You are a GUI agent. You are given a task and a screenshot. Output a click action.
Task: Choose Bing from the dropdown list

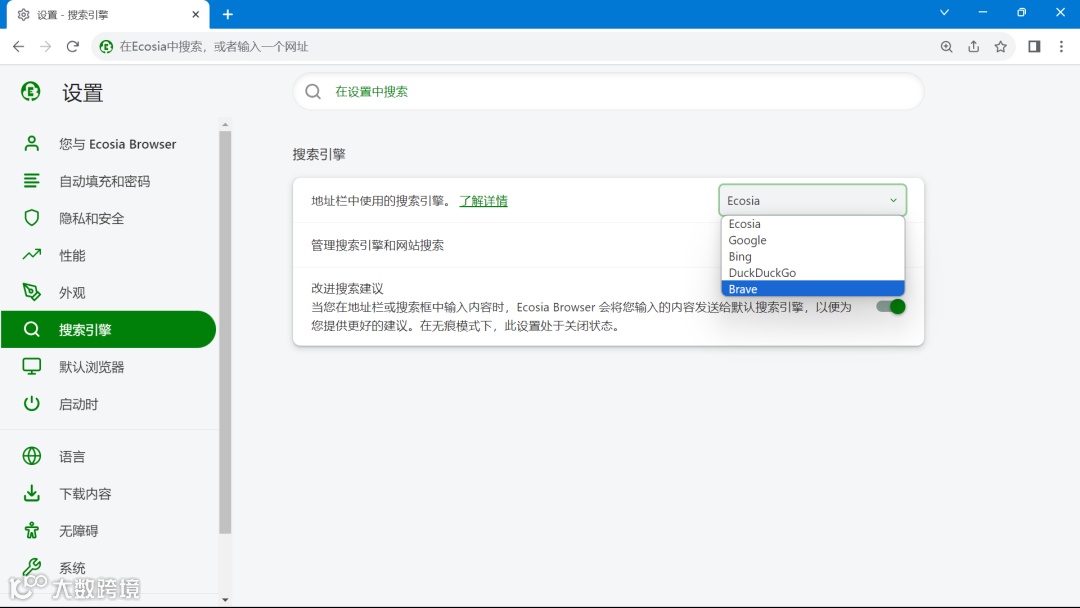point(813,257)
